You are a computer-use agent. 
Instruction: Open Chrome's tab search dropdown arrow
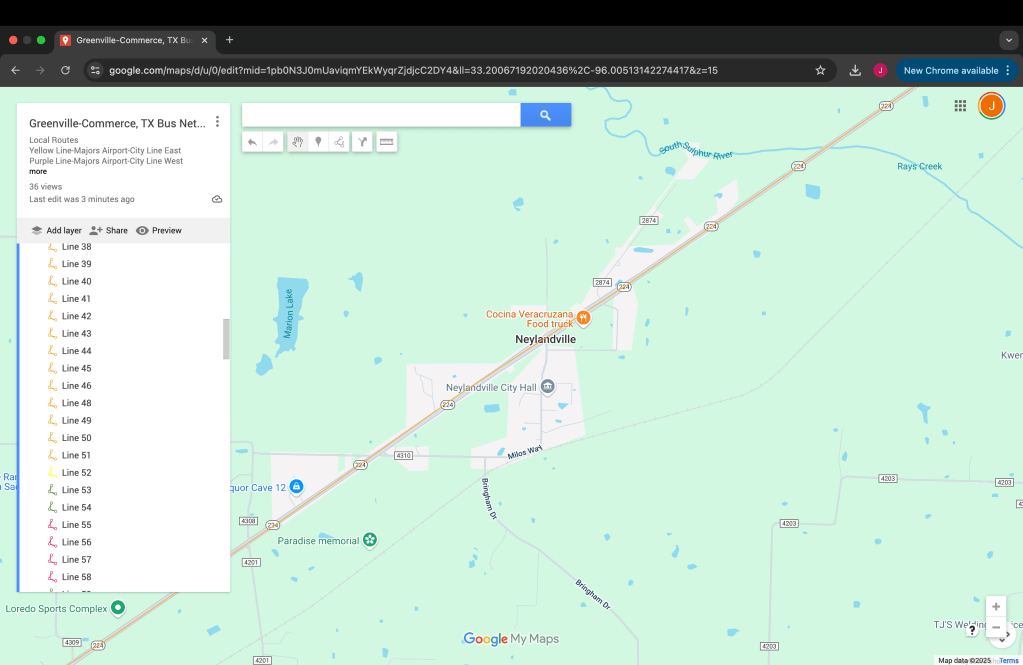click(1007, 40)
